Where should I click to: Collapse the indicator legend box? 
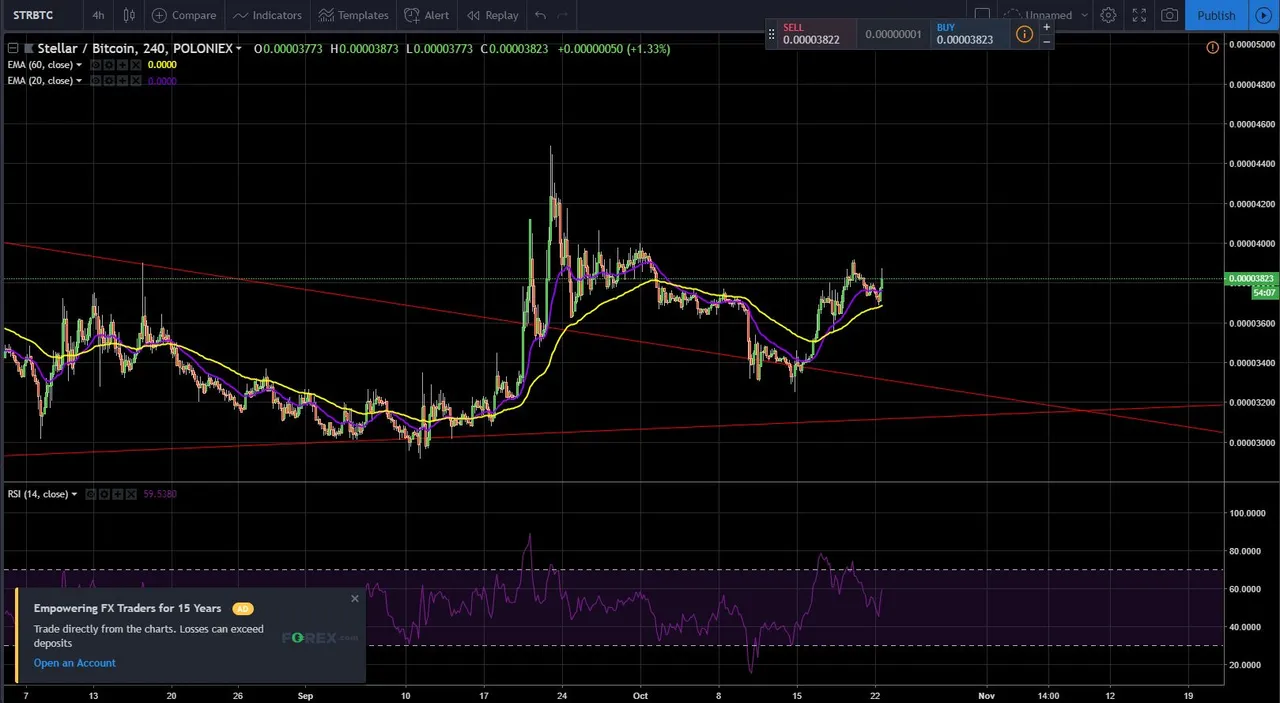tap(13, 48)
